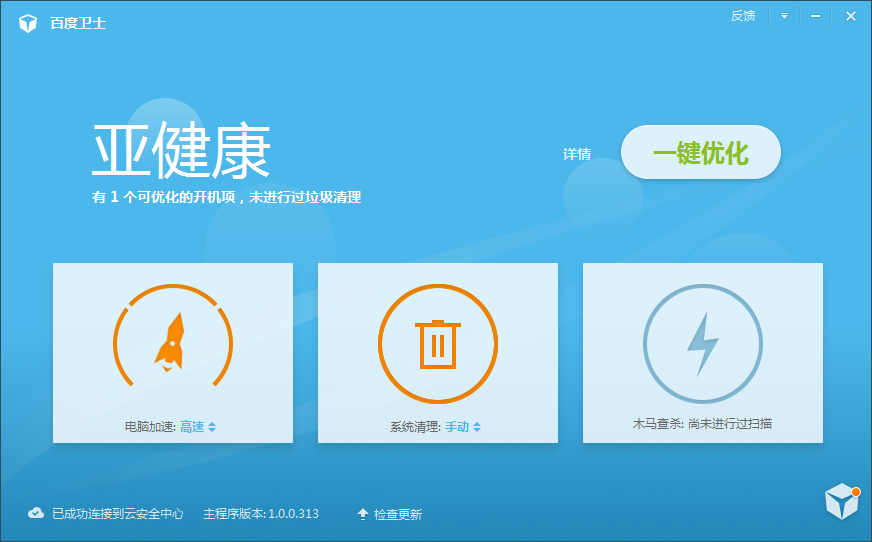This screenshot has width=872, height=542.
Task: Click the 电脑加速: label text
Action: click(150, 427)
